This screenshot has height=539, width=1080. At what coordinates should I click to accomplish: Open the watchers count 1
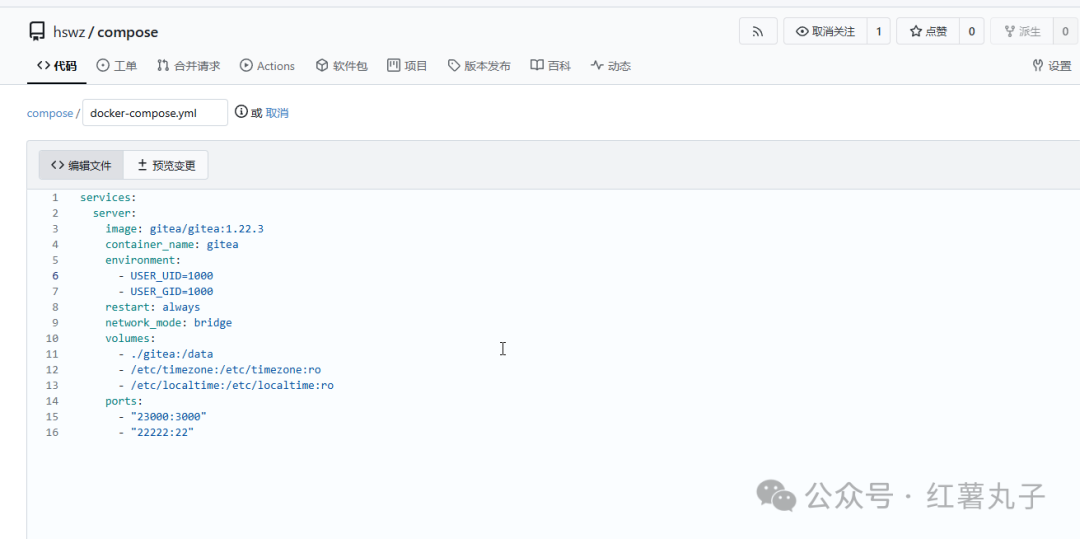coord(878,31)
